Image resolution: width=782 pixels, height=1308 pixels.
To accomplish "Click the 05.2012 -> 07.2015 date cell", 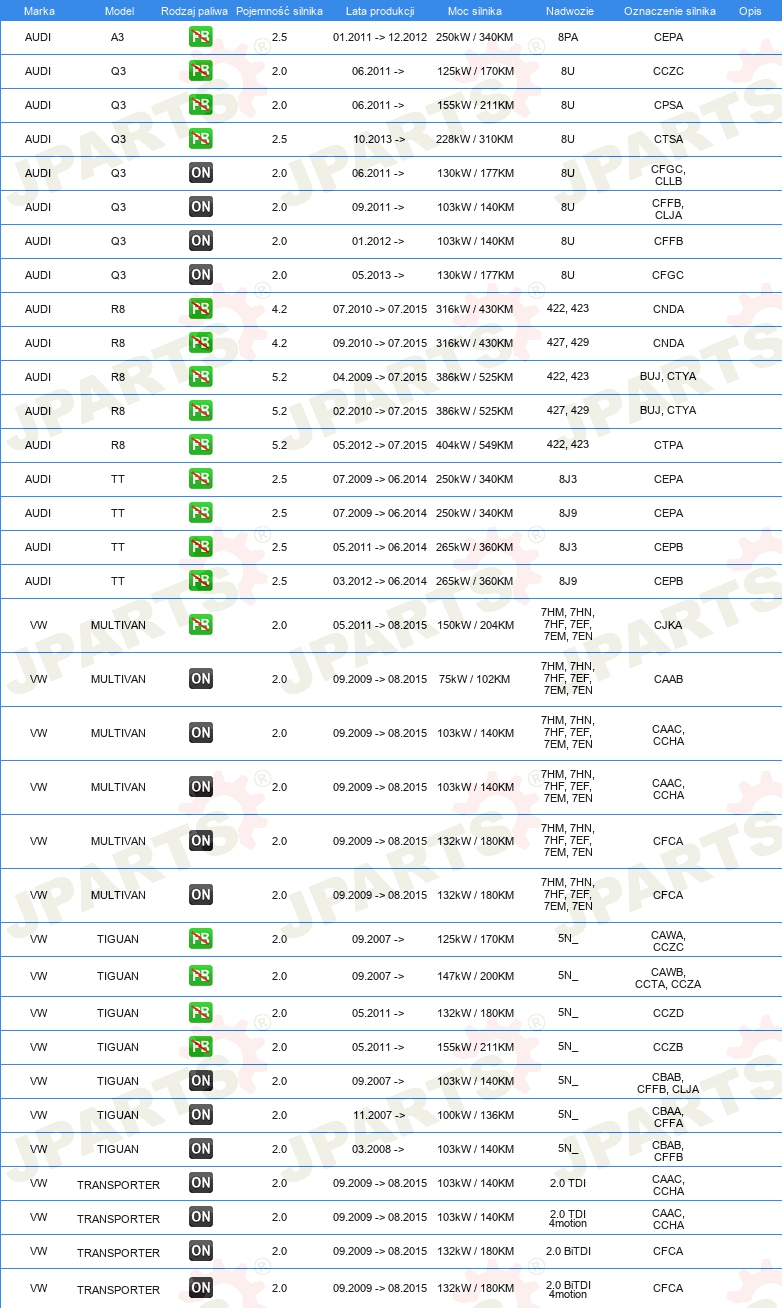I will click(380, 445).
